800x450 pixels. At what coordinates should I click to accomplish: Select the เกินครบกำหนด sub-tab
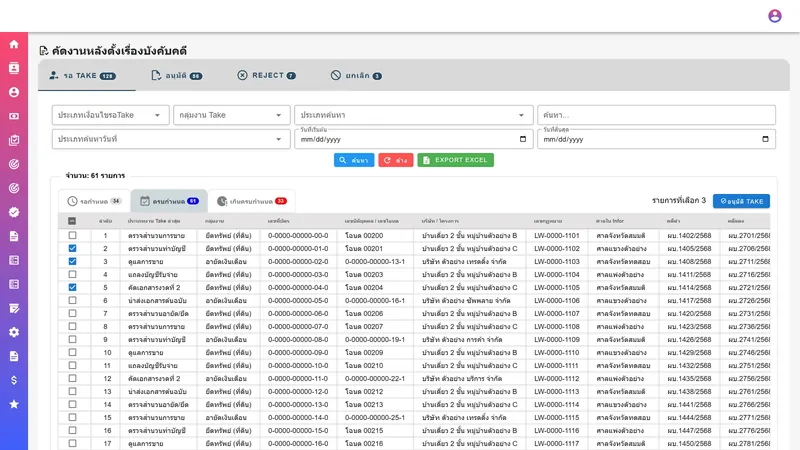(252, 201)
